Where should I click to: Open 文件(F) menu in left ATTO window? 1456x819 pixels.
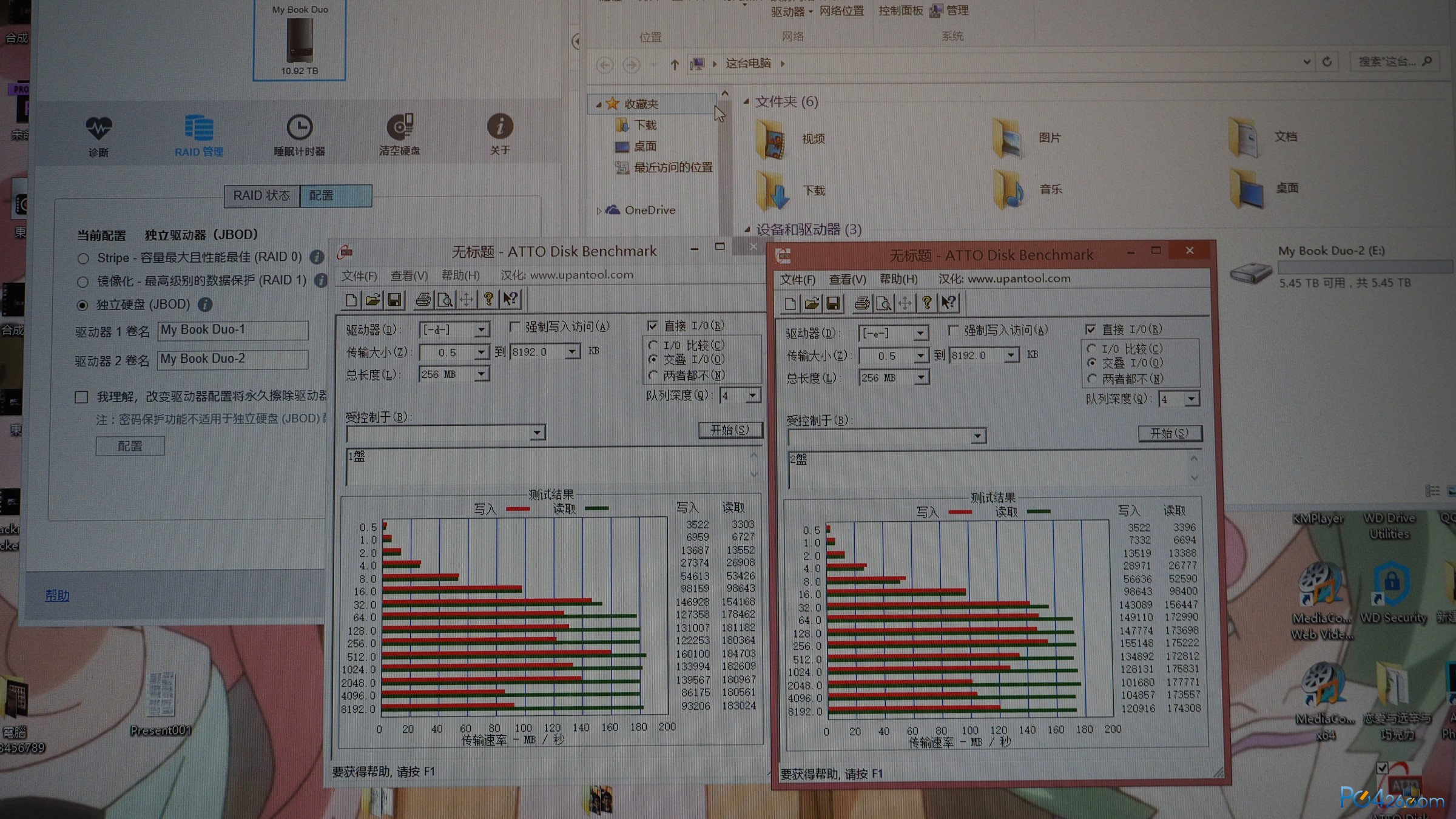pos(359,276)
